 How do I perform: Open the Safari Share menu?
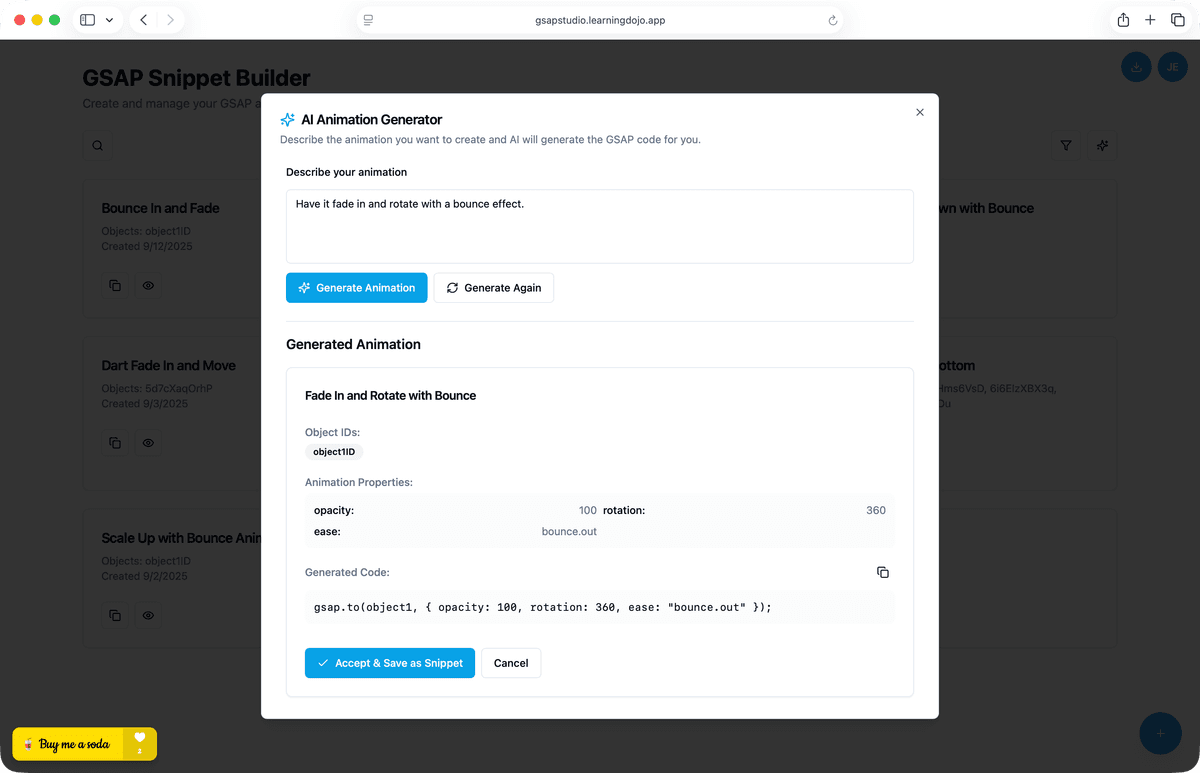[1123, 20]
